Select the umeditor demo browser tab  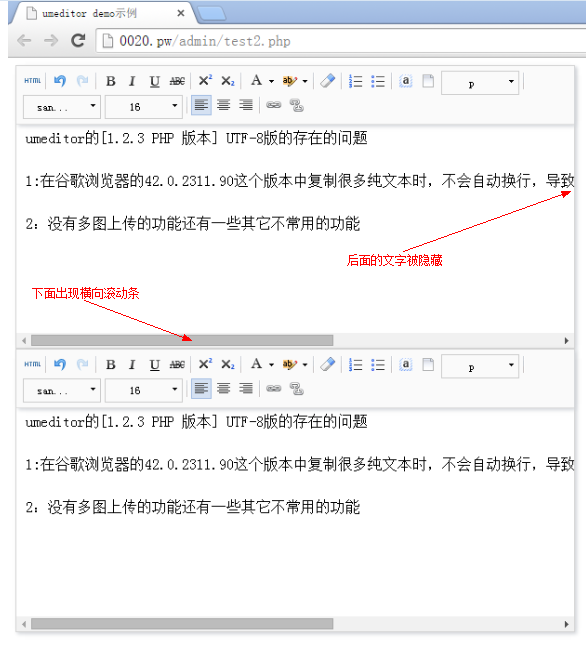point(103,13)
